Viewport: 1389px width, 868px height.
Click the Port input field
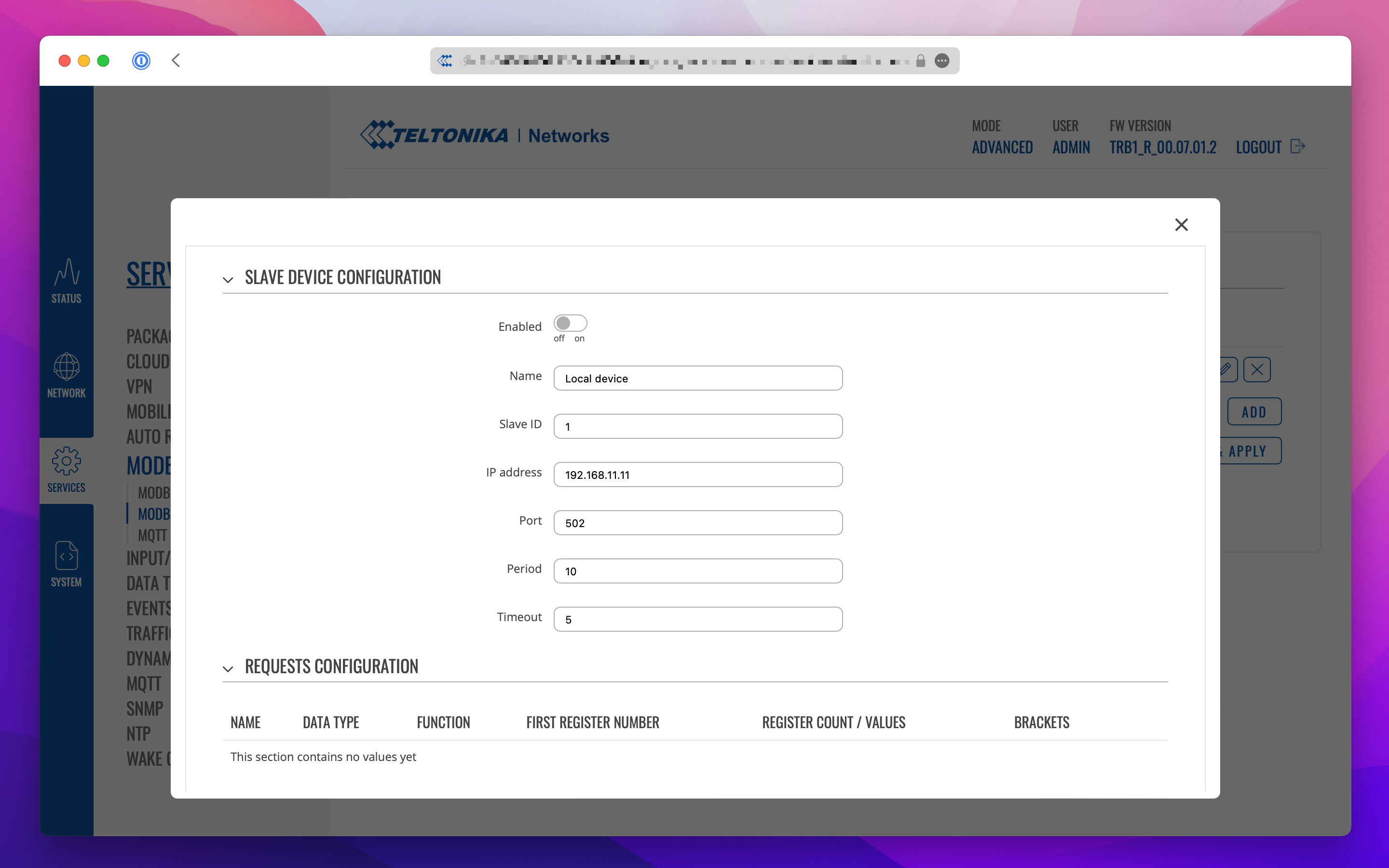[x=697, y=523]
